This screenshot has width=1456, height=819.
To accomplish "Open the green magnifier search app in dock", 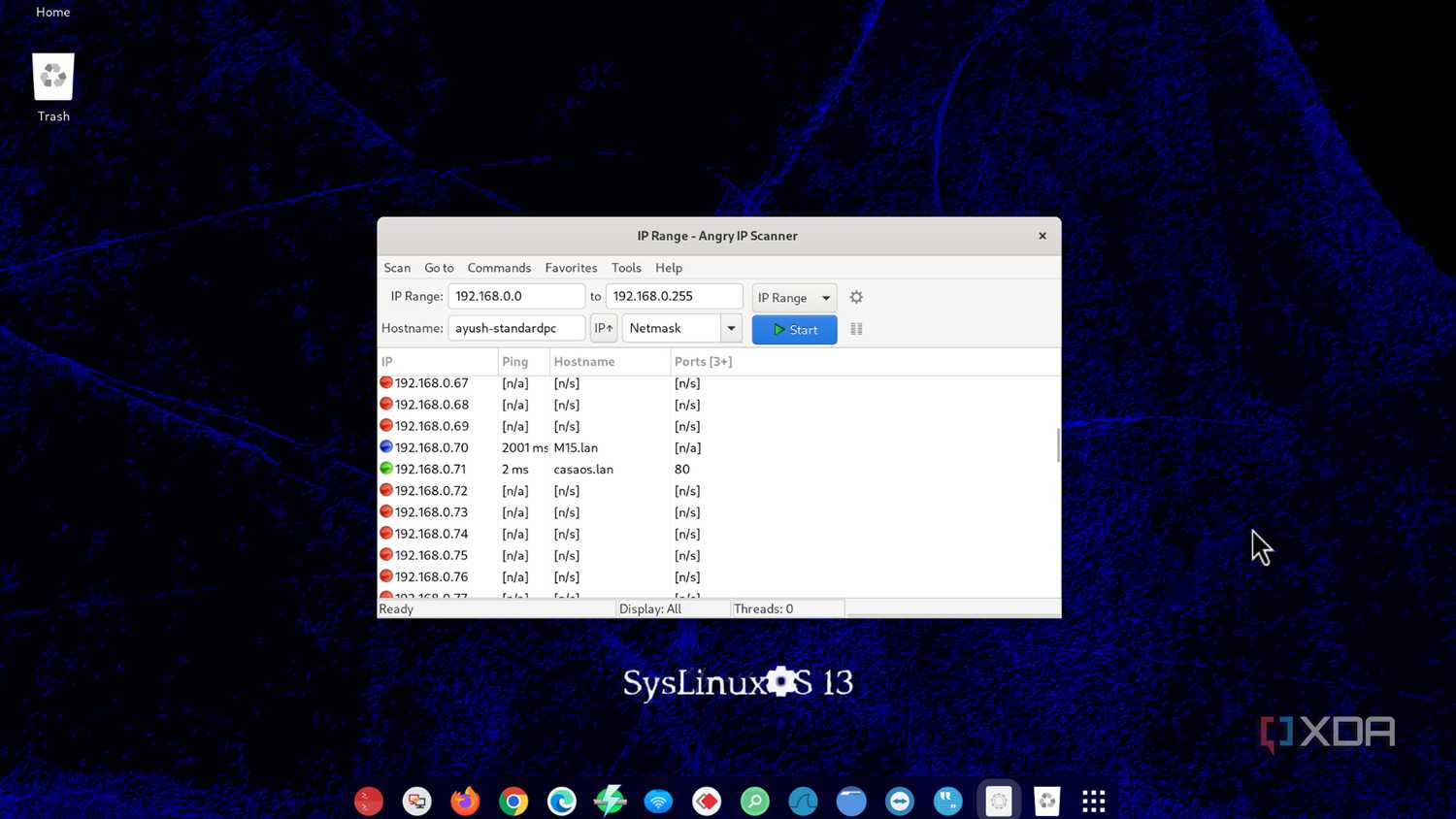I will point(755,801).
